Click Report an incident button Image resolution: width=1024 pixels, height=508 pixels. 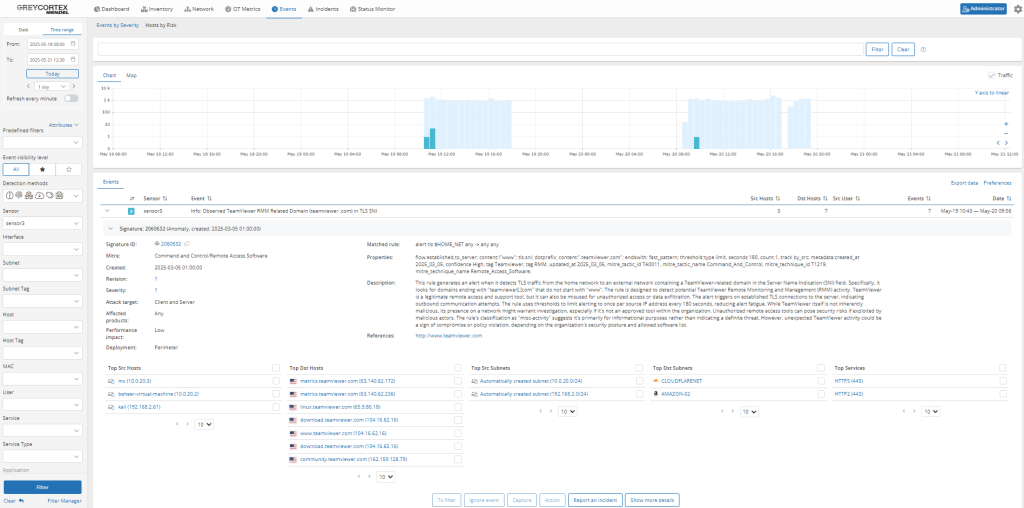pyautogui.click(x=594, y=499)
